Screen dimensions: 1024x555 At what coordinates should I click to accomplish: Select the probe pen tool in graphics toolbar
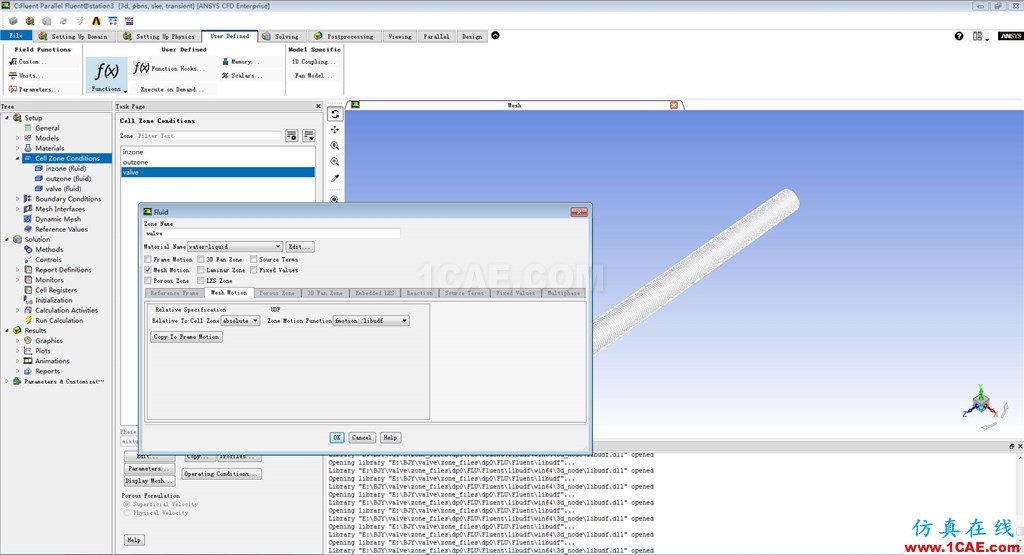point(335,178)
